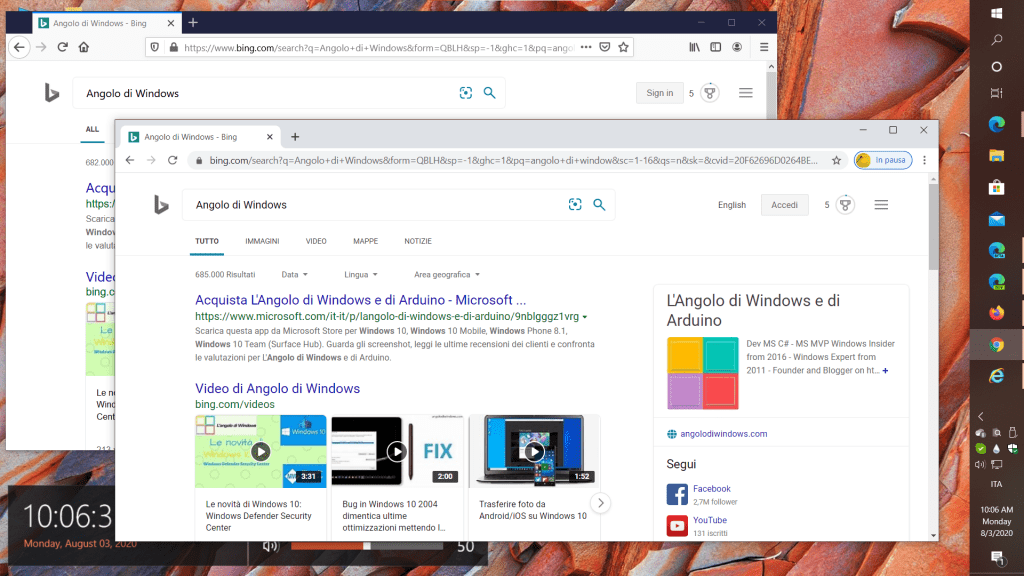Click the Chrome reload page button
Screen dimensions: 1024x576
tap(172, 160)
